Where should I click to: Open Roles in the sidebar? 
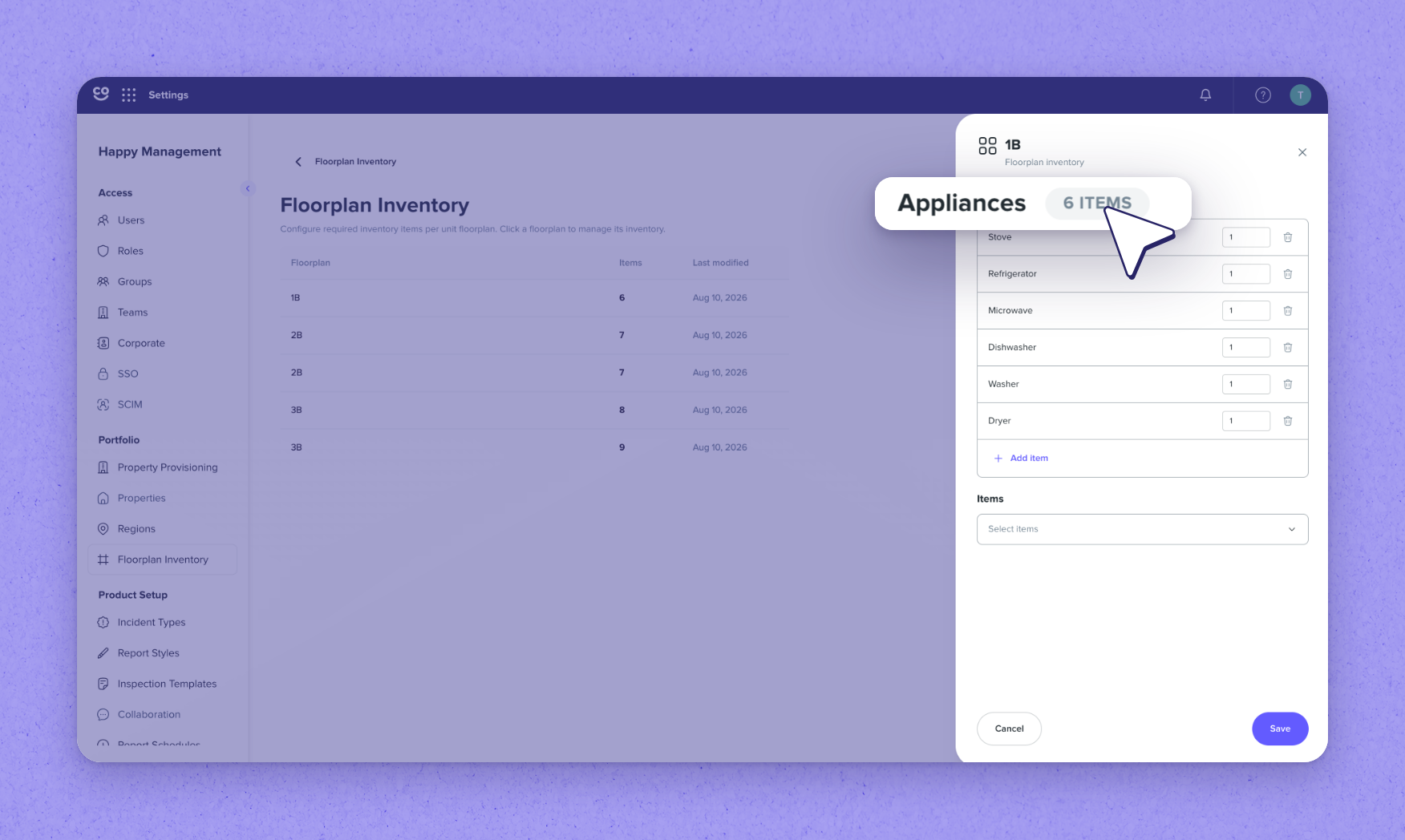coord(130,251)
